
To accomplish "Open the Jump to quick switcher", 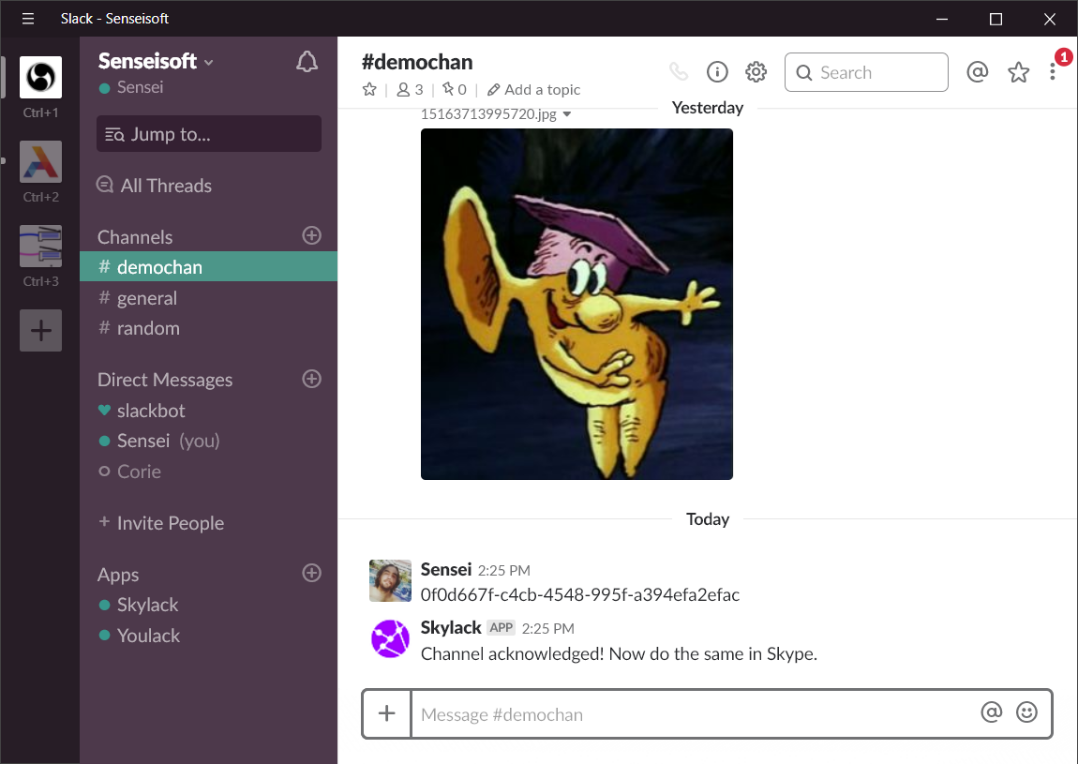I will [209, 134].
